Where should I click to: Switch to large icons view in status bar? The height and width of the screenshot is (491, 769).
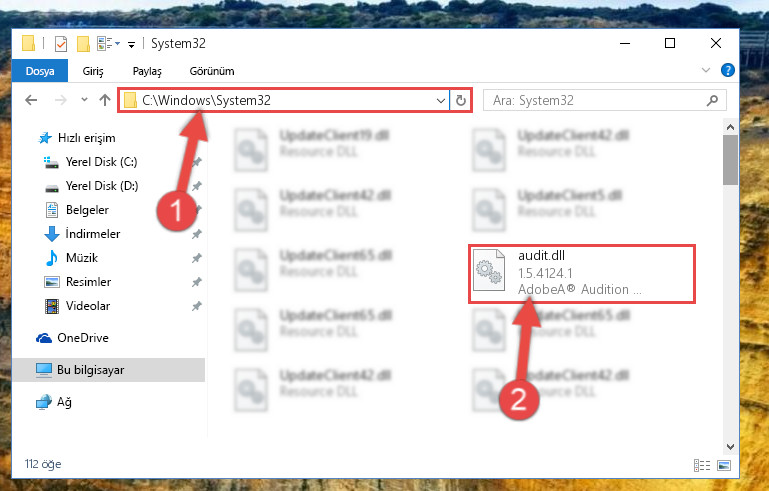724,465
